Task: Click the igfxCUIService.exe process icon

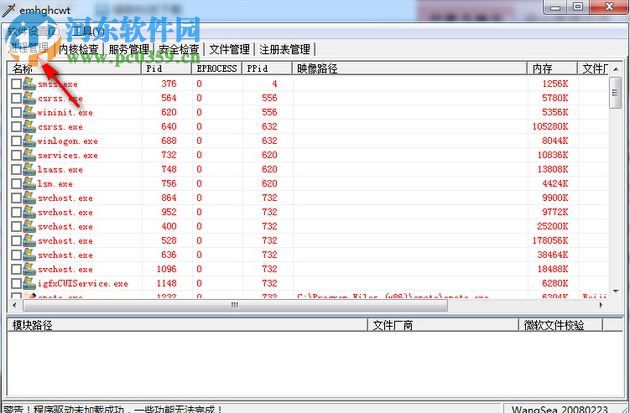Action: [x=29, y=283]
